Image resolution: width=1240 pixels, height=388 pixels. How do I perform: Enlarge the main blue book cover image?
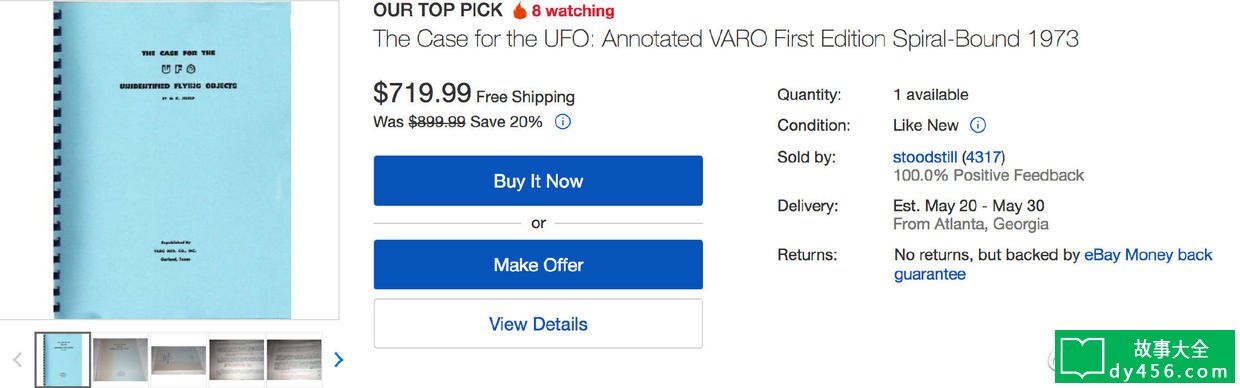click(x=170, y=158)
